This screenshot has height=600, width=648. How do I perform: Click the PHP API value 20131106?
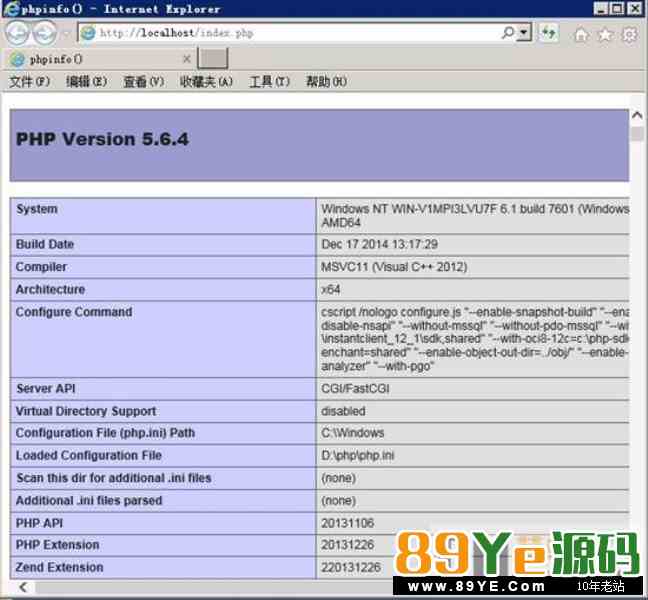348,523
